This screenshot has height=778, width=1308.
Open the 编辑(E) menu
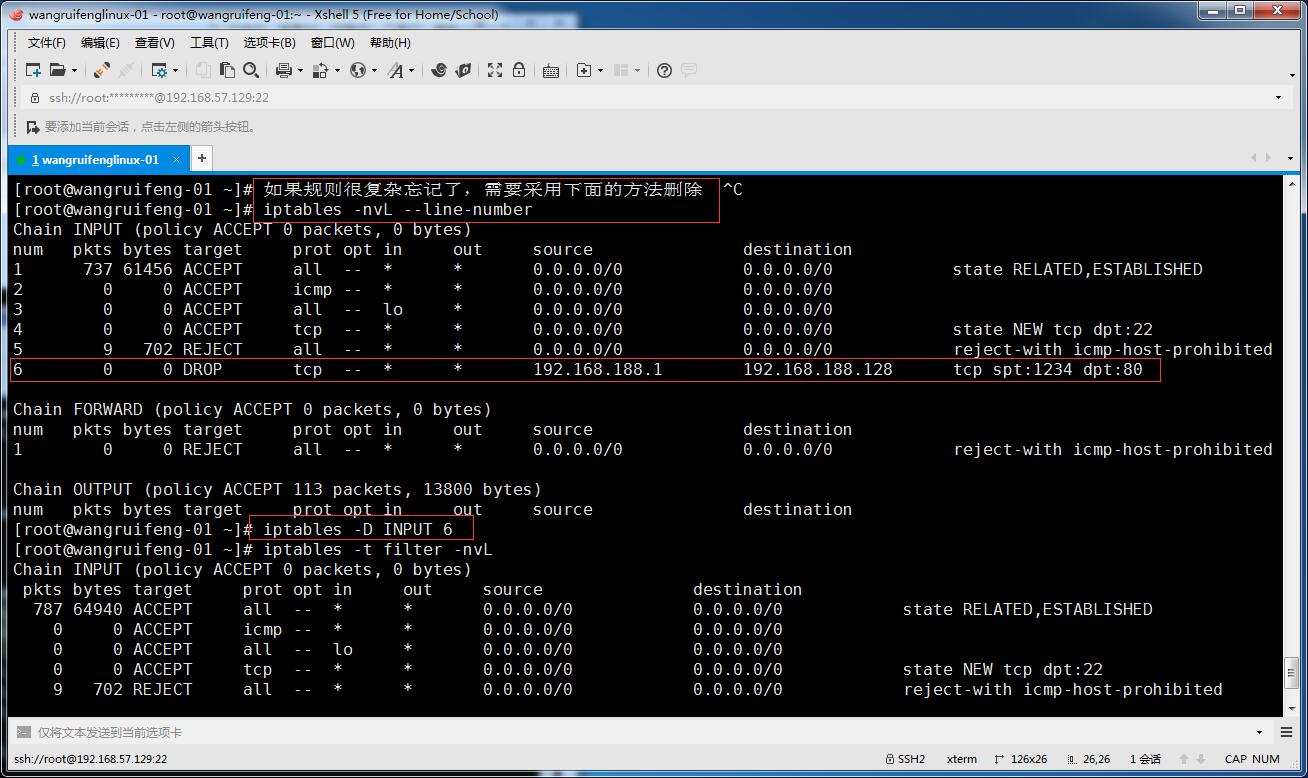tap(100, 43)
